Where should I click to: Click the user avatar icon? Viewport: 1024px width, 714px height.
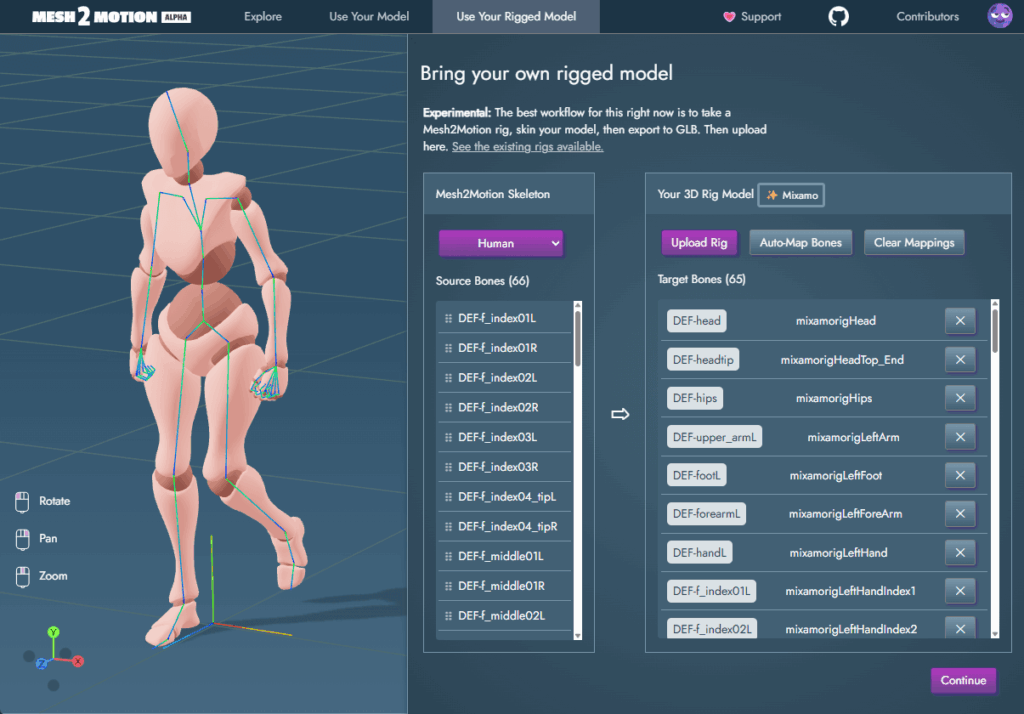click(x=999, y=15)
